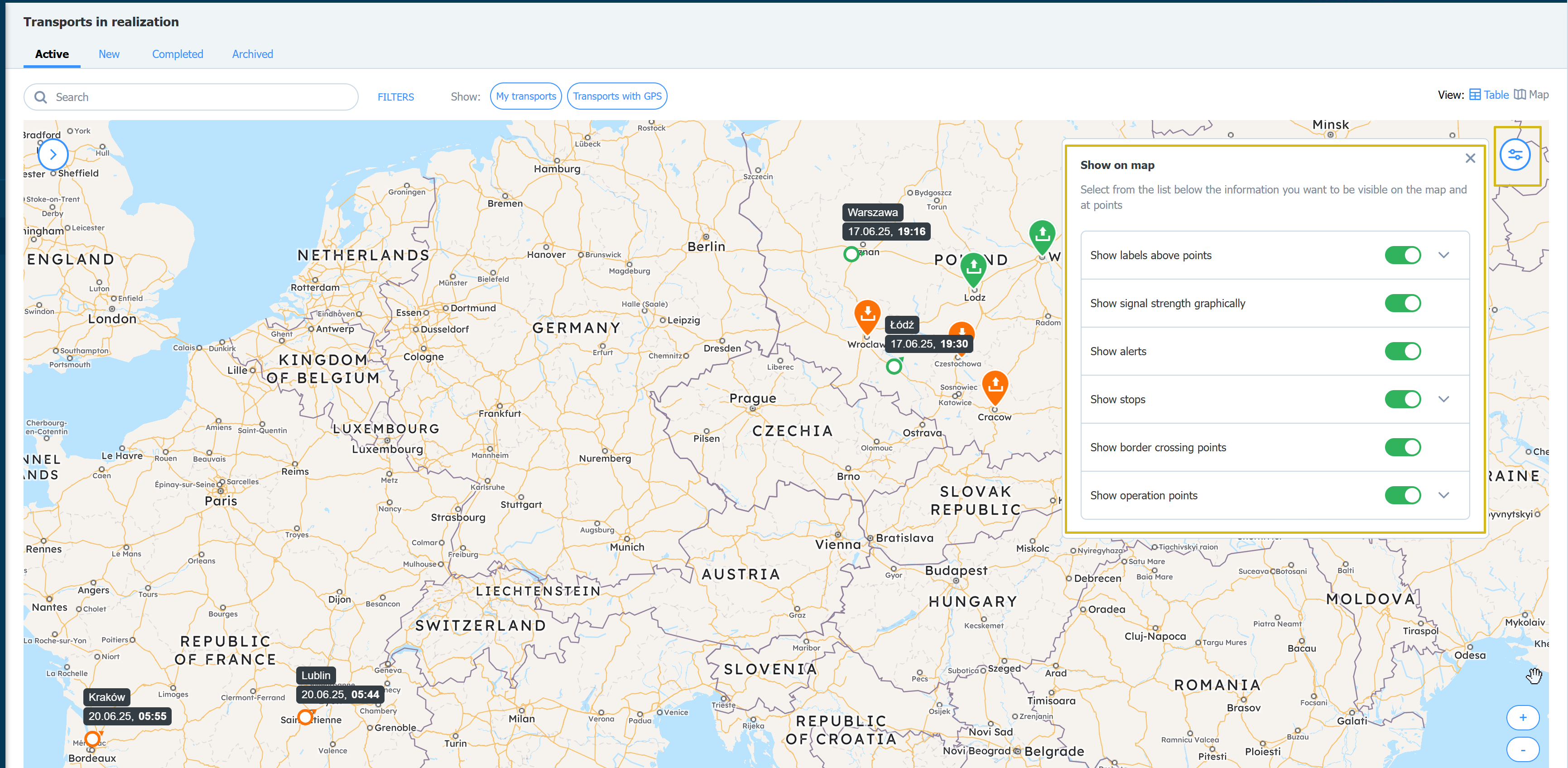Zoom out on the map

(1522, 750)
